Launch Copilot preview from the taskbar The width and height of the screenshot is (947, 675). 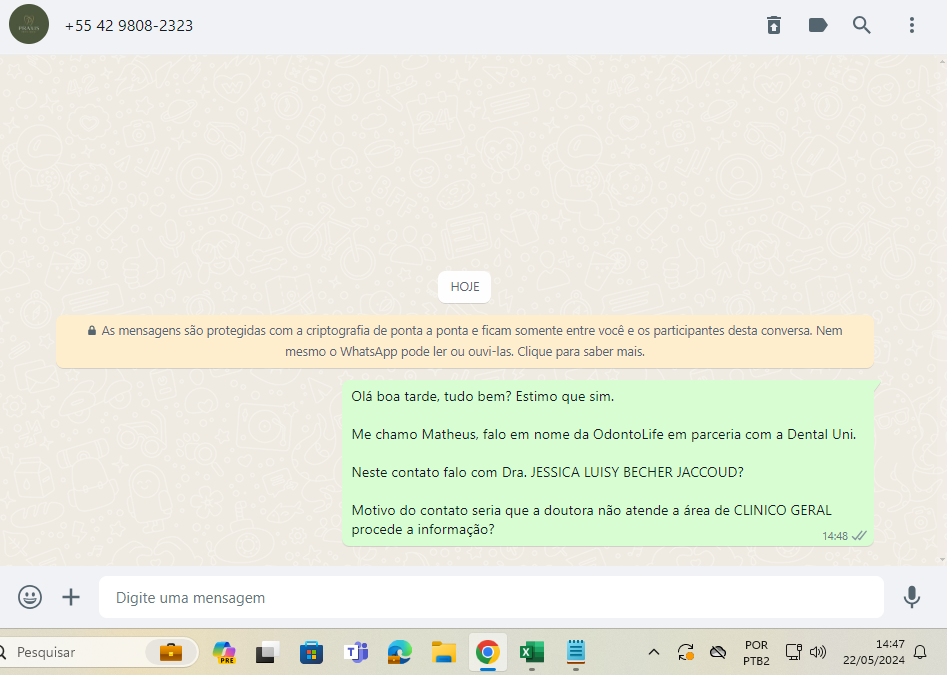pyautogui.click(x=224, y=653)
